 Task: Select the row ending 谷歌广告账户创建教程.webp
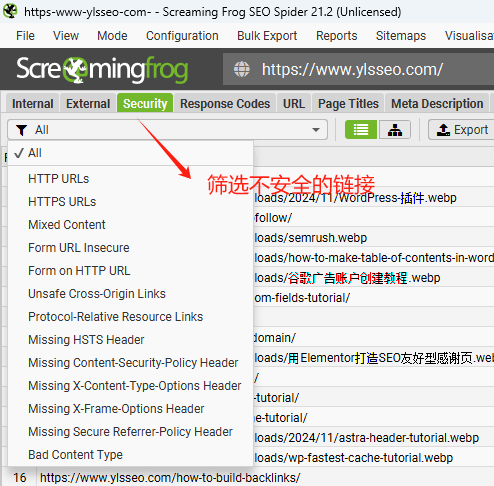point(373,278)
